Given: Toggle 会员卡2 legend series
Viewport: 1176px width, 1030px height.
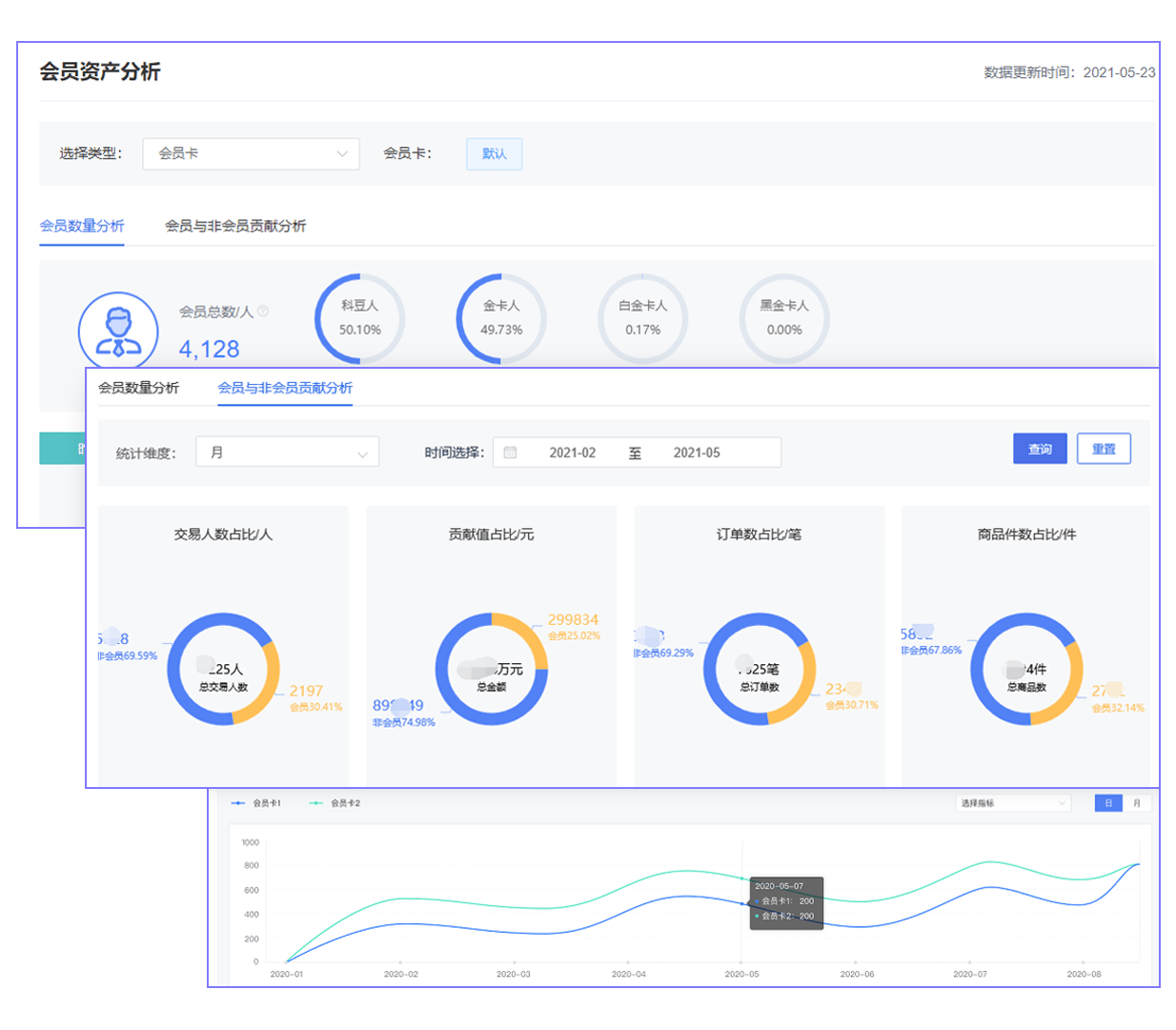Looking at the screenshot, I should [335, 803].
